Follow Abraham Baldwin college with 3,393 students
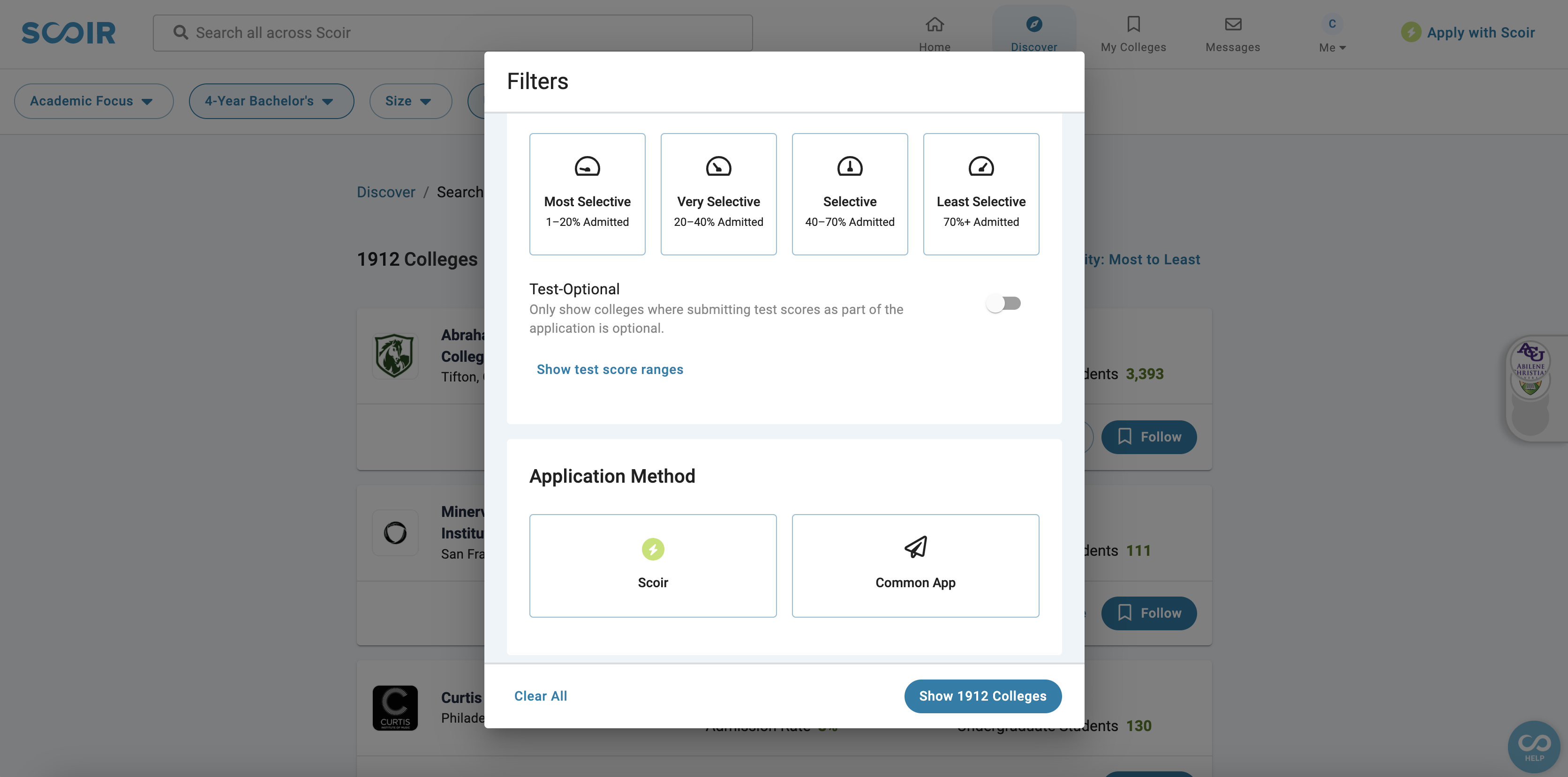The image size is (1568, 777). click(1149, 437)
